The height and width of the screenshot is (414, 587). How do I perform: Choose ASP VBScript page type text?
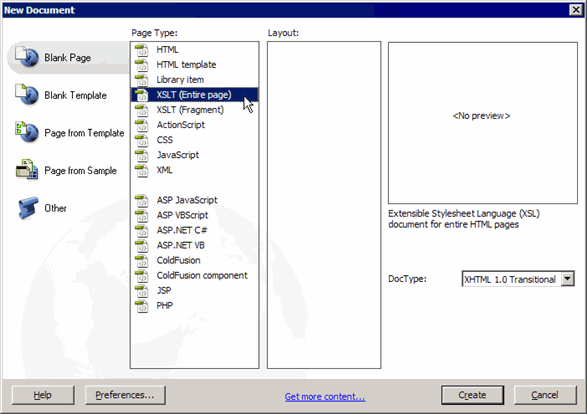[182, 215]
